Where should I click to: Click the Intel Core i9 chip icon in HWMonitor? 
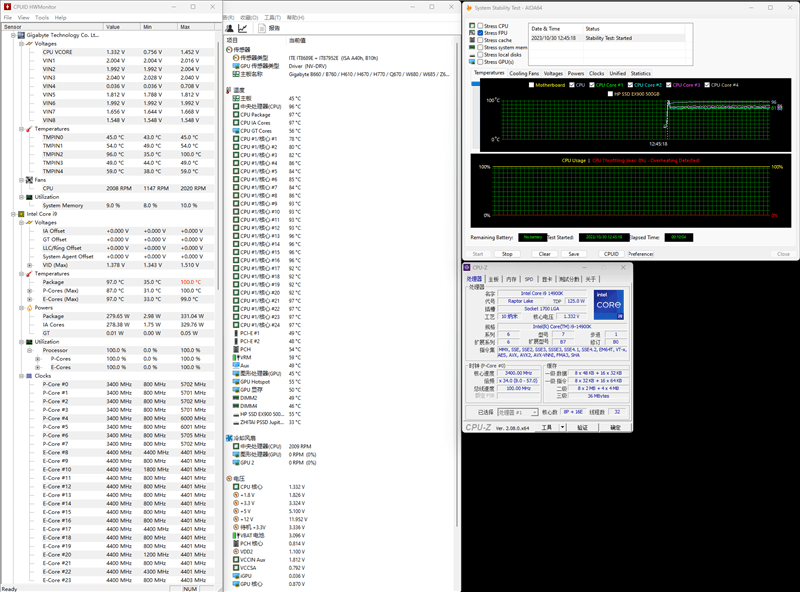coord(21,214)
